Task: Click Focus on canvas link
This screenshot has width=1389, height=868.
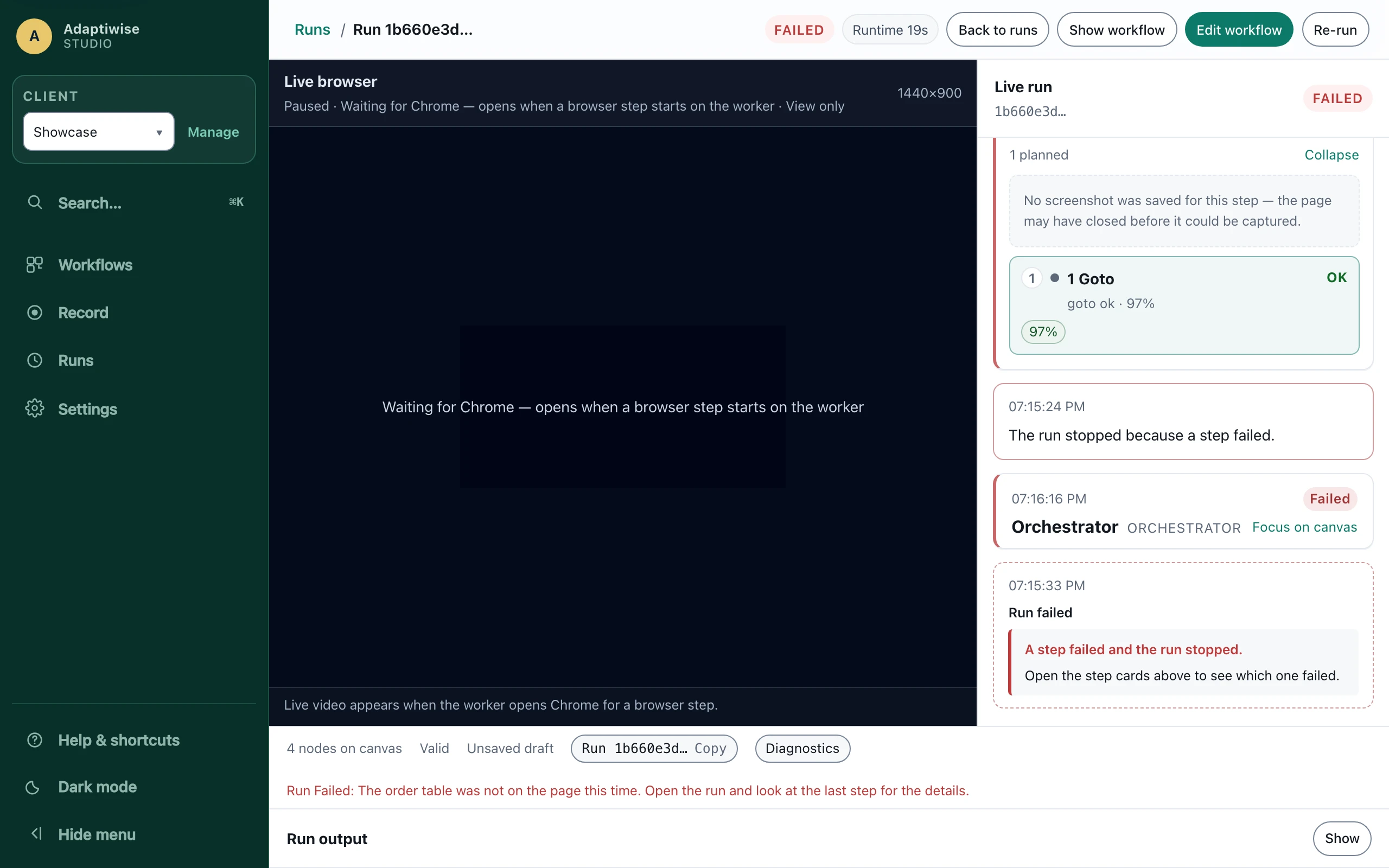Action: coord(1304,527)
